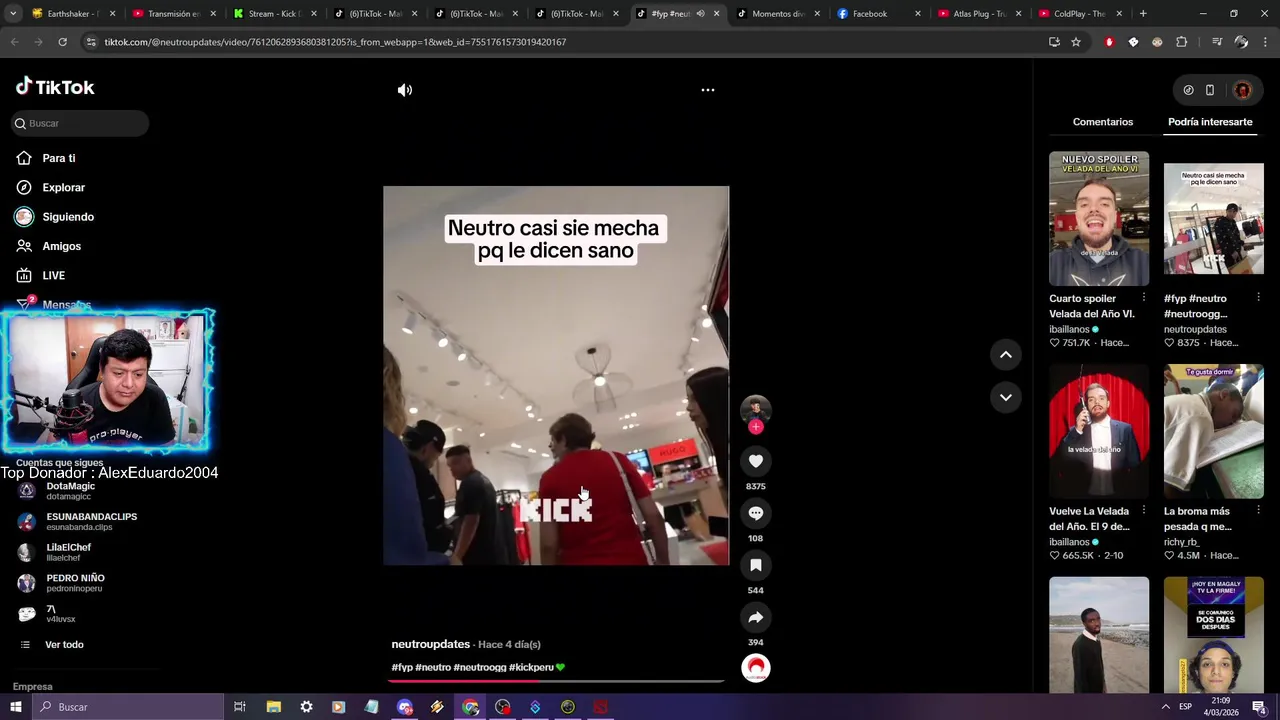Open the notification center icon
The image size is (1280, 720).
click(1259, 707)
